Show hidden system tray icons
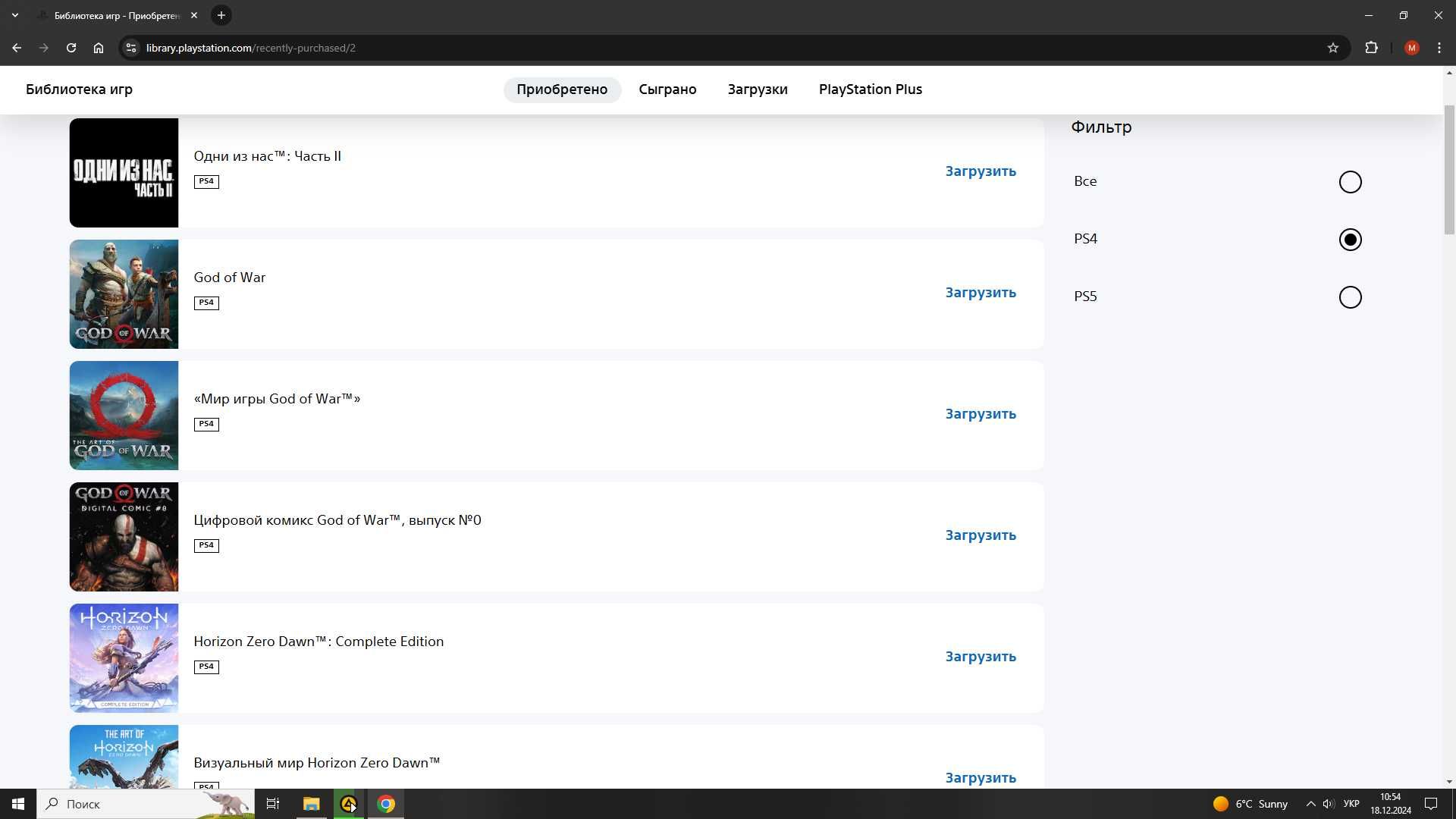The width and height of the screenshot is (1456, 819). click(x=1310, y=804)
